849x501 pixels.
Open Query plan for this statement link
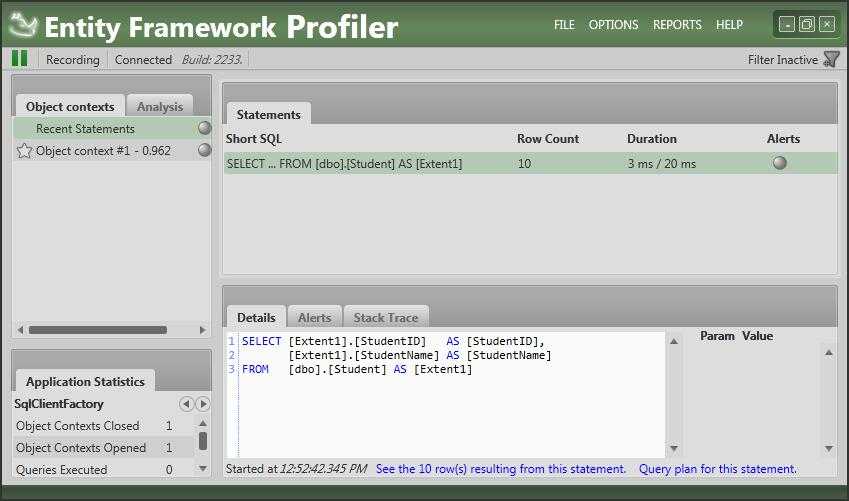(718, 469)
